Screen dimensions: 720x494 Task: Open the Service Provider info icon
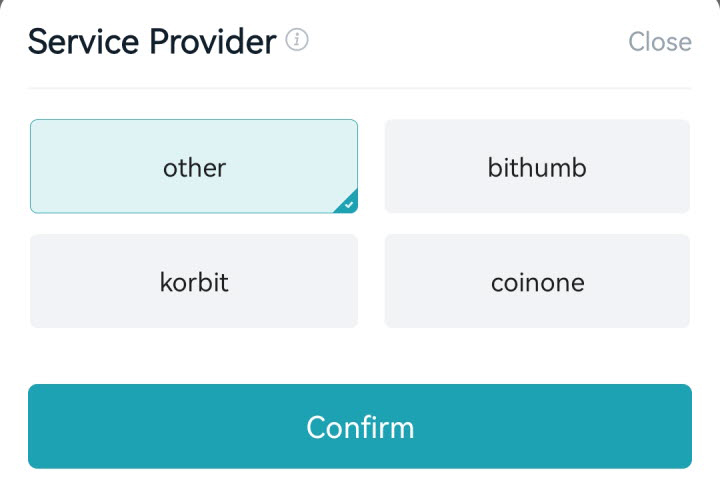[297, 40]
